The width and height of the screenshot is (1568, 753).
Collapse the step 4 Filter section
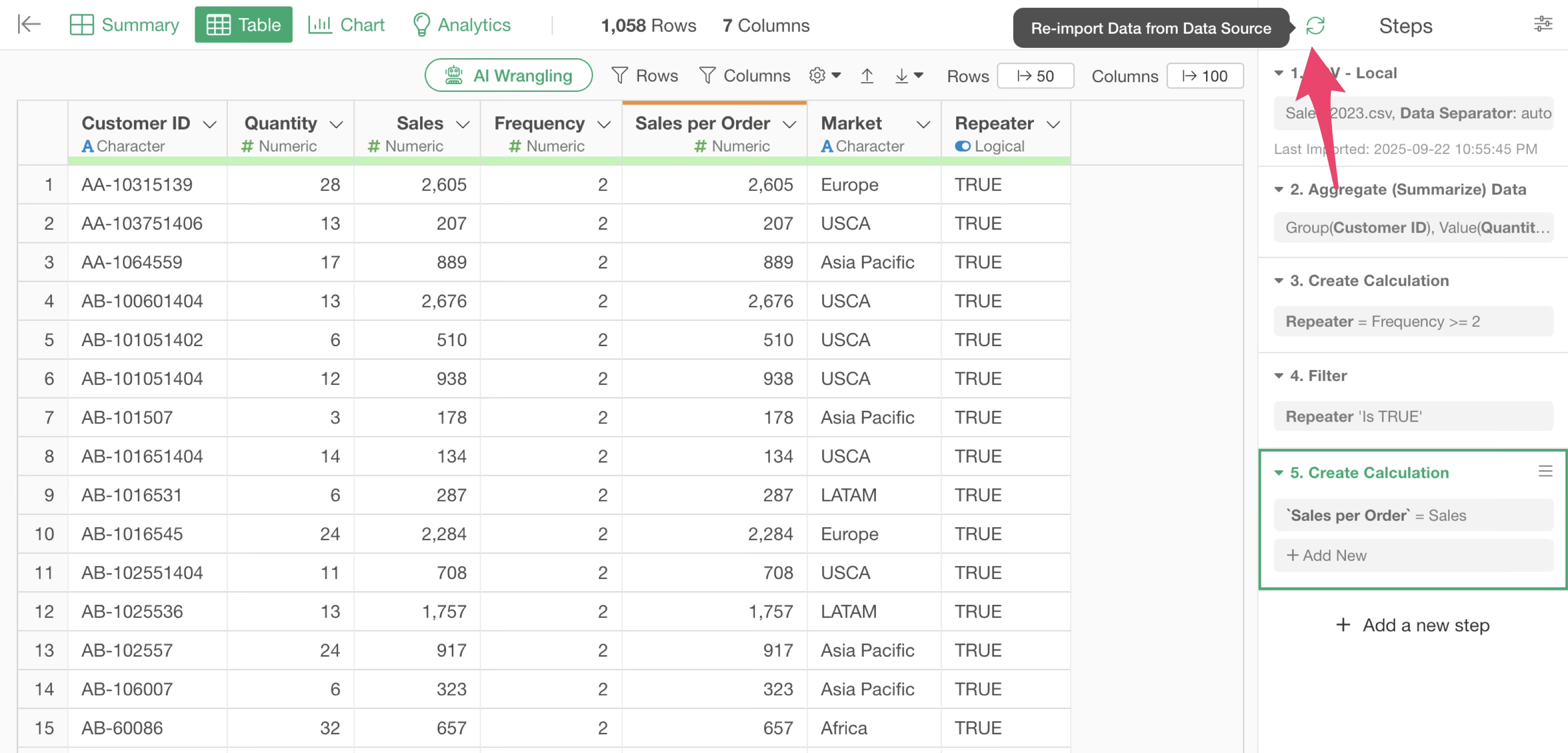coord(1279,376)
